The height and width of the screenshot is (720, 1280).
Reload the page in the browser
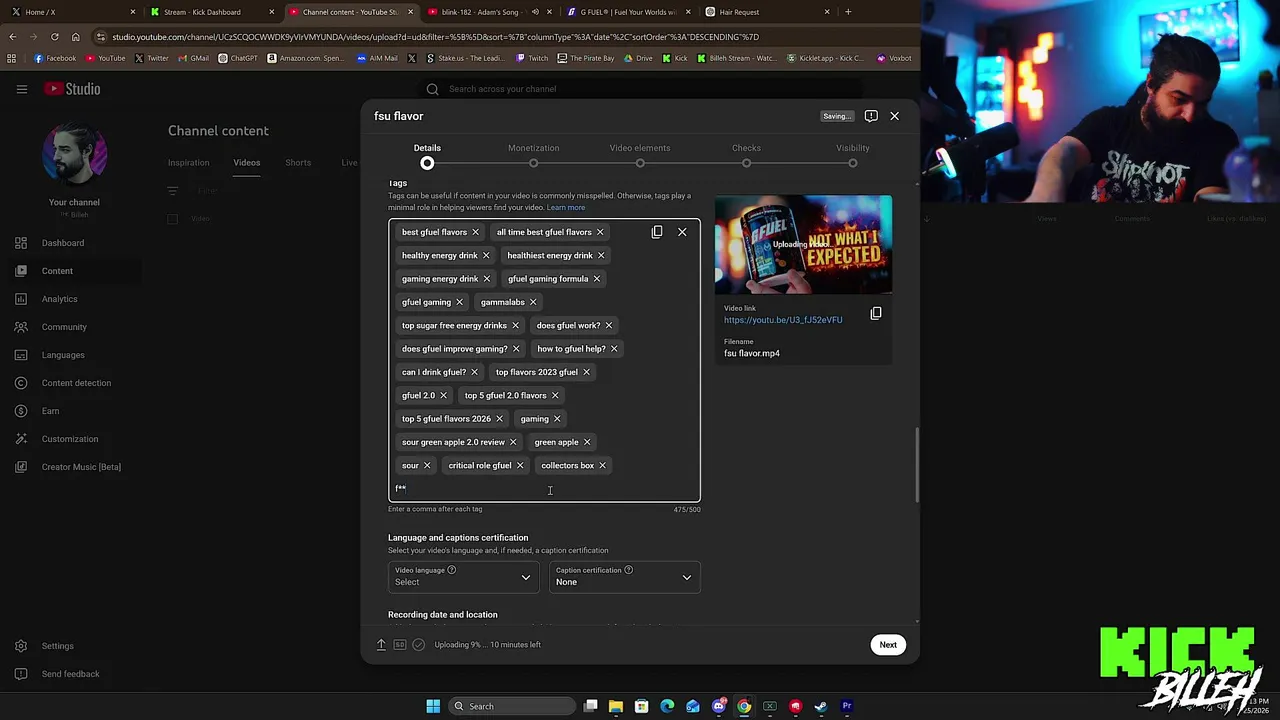coord(54,37)
